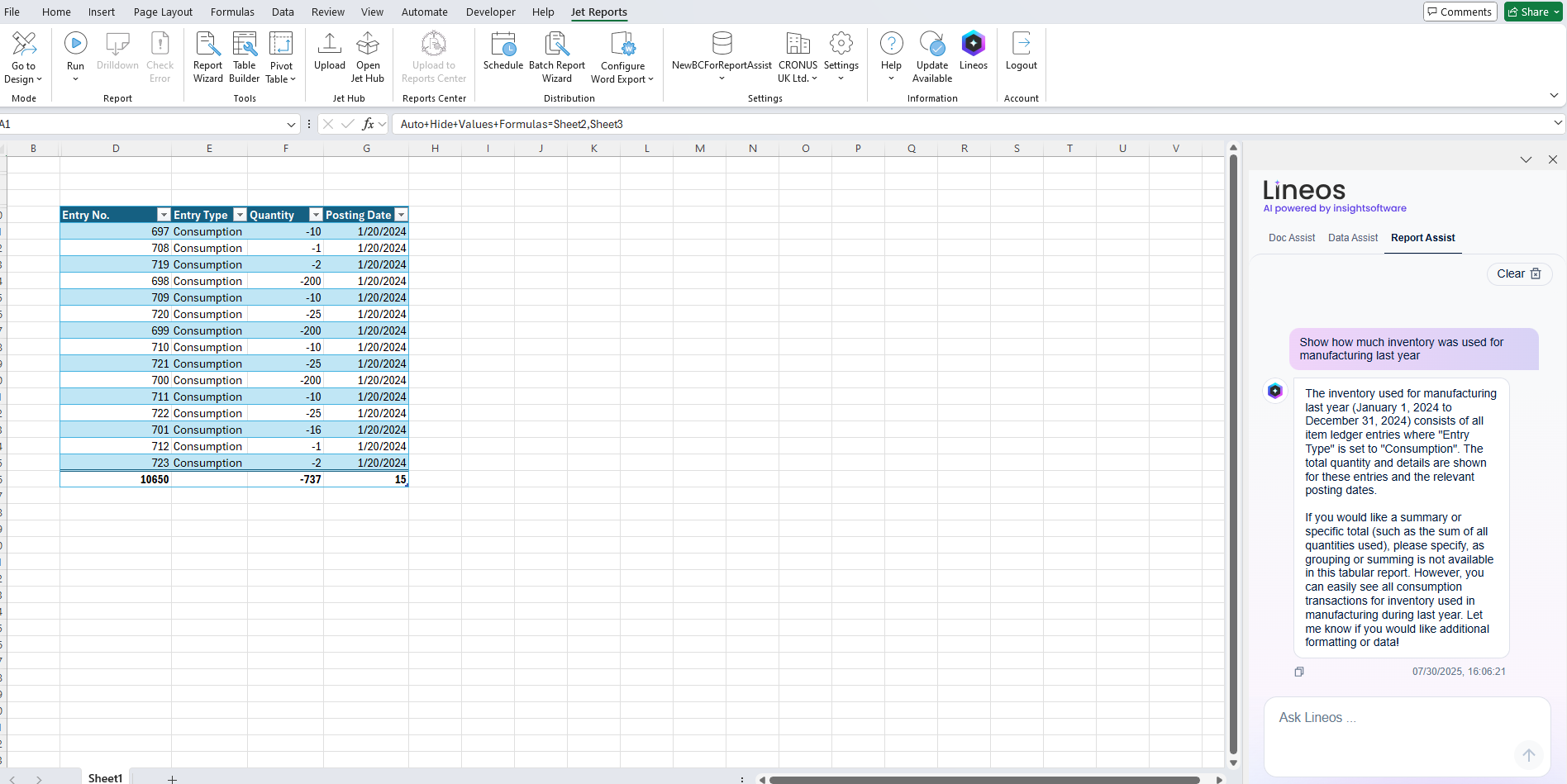Logout from Jet Reports
Image resolution: width=1567 pixels, height=784 pixels.
click(x=1021, y=55)
